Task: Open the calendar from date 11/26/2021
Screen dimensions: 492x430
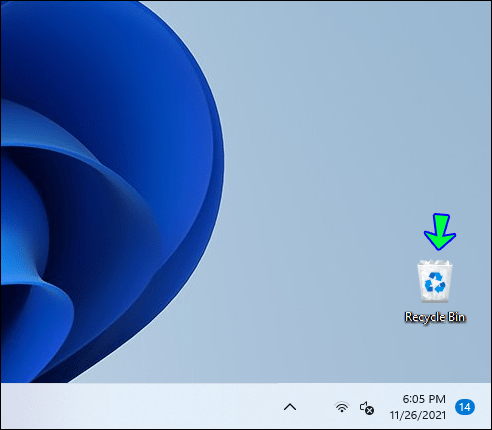Action: tap(418, 415)
